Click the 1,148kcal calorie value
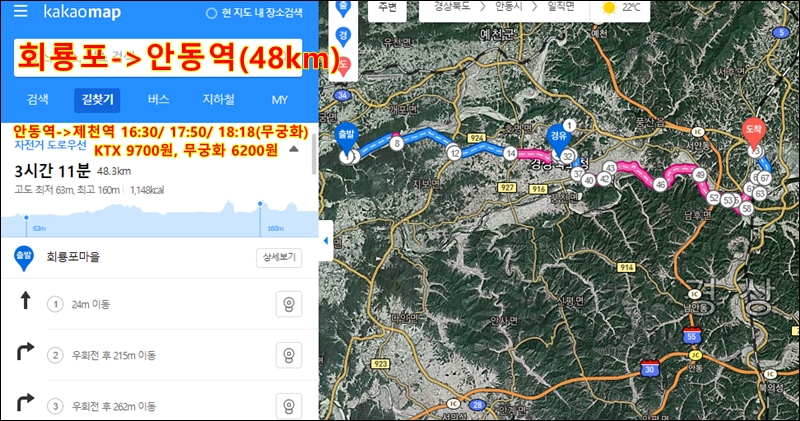This screenshot has width=800, height=421. 147,190
